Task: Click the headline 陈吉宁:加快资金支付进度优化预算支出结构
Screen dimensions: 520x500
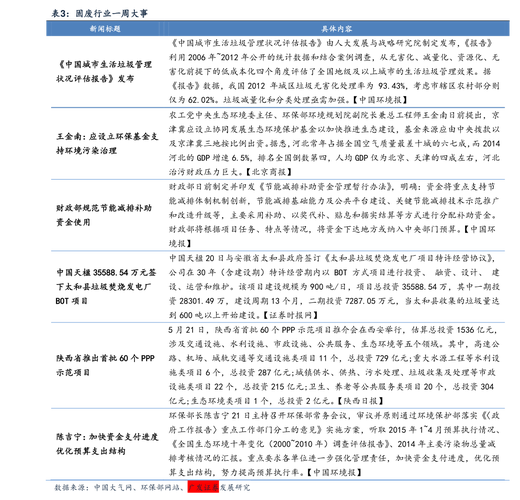Action: [107, 444]
